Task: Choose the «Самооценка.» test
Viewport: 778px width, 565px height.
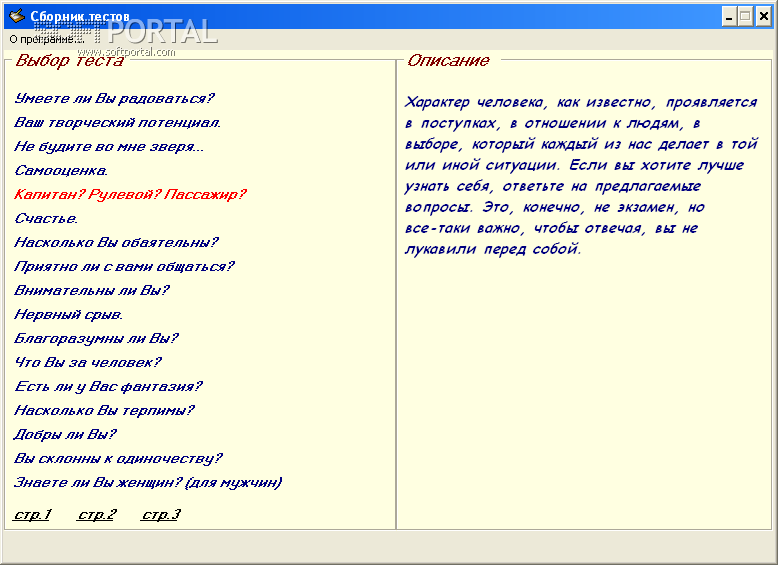Action: [x=61, y=171]
